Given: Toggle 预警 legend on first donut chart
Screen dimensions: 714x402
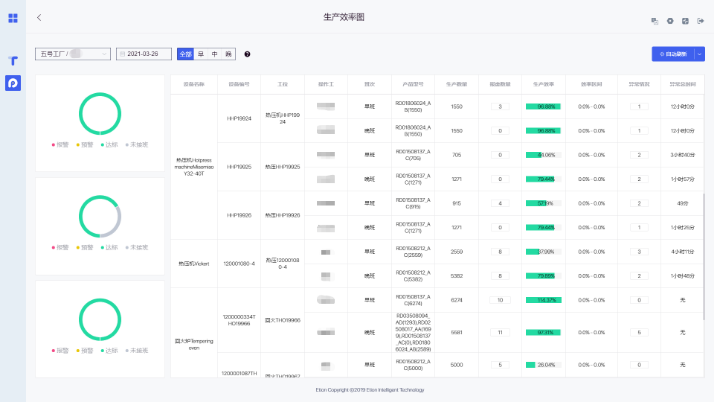Looking at the screenshot, I should click(84, 145).
